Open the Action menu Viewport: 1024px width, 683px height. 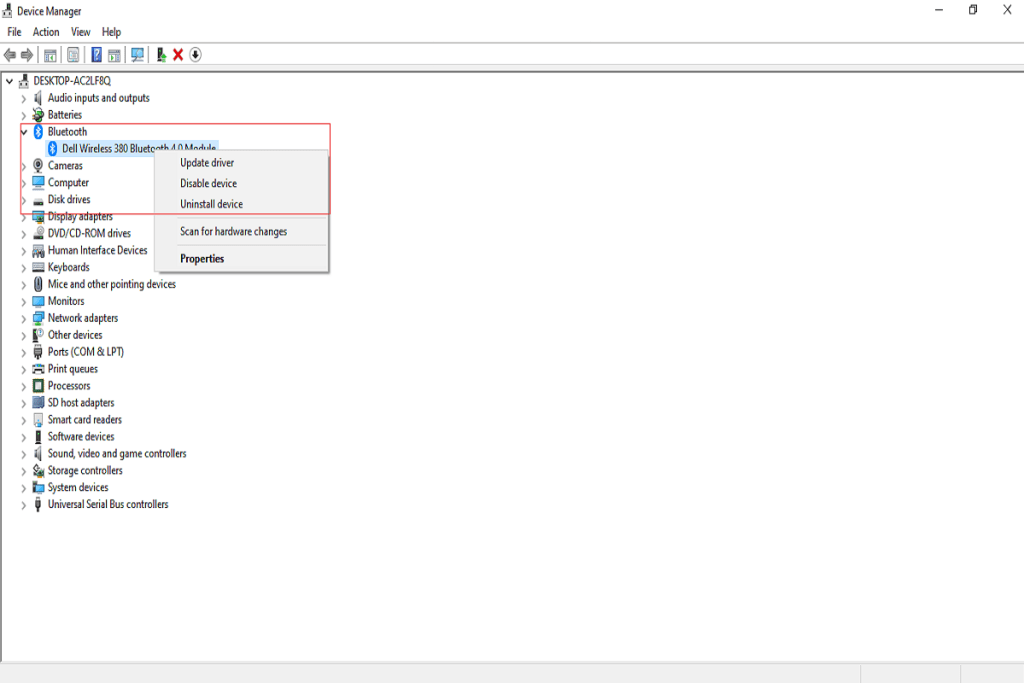[x=46, y=32]
